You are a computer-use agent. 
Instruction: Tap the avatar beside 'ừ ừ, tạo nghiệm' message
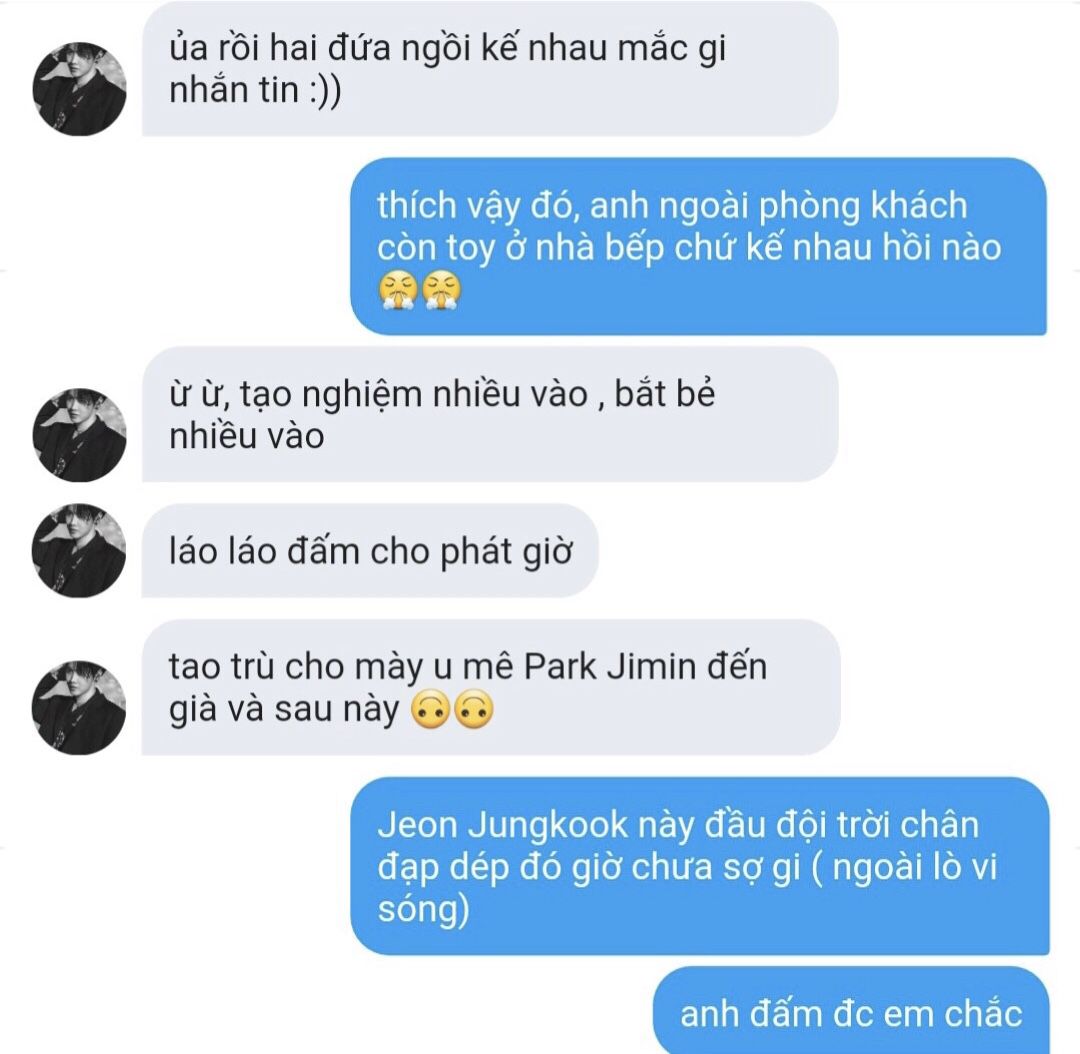click(79, 434)
